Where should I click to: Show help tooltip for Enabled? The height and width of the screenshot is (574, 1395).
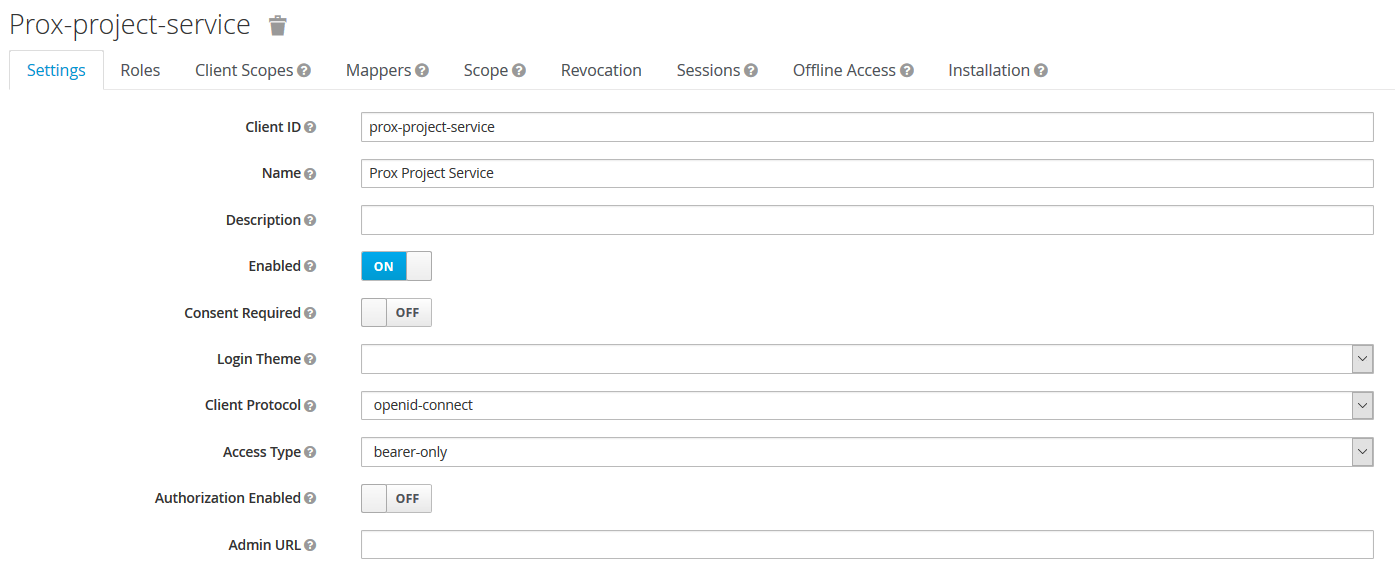click(x=310, y=267)
